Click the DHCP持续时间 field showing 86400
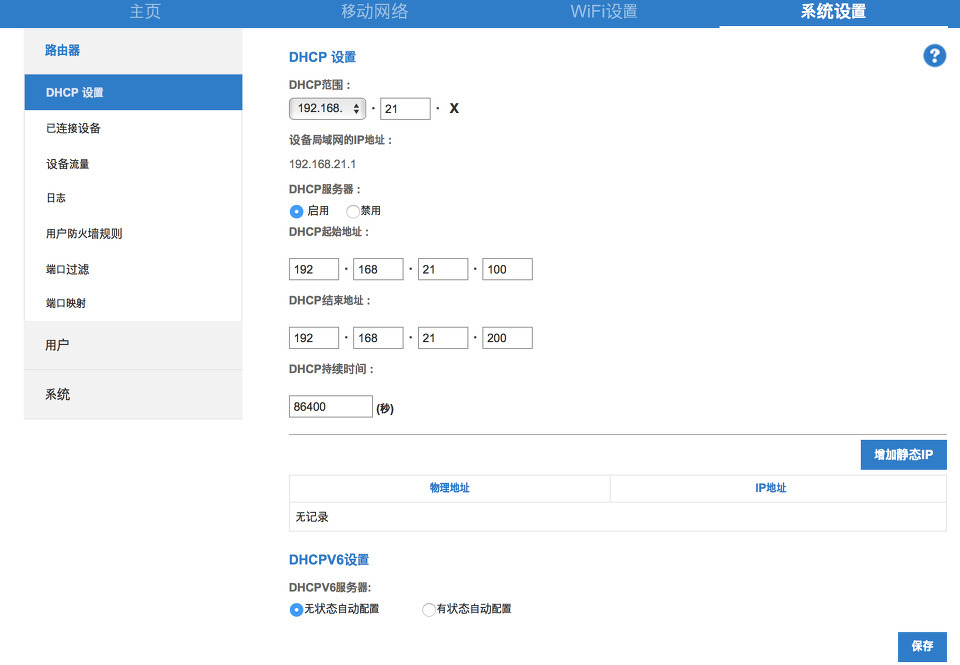The width and height of the screenshot is (960, 665). pos(330,407)
